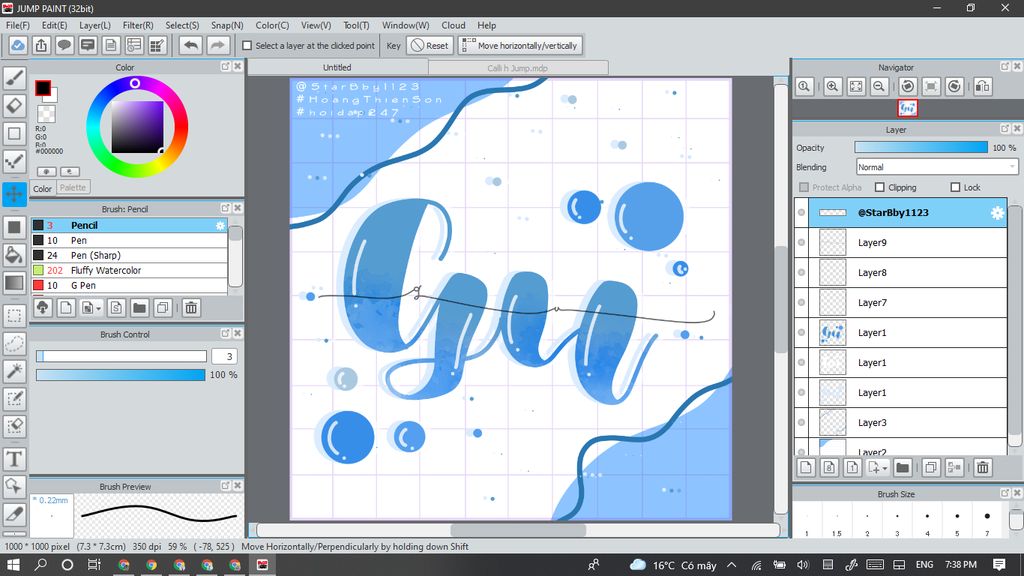Viewport: 1024px width, 576px height.
Task: Show hidden system tray icons chevron
Action: [731, 565]
